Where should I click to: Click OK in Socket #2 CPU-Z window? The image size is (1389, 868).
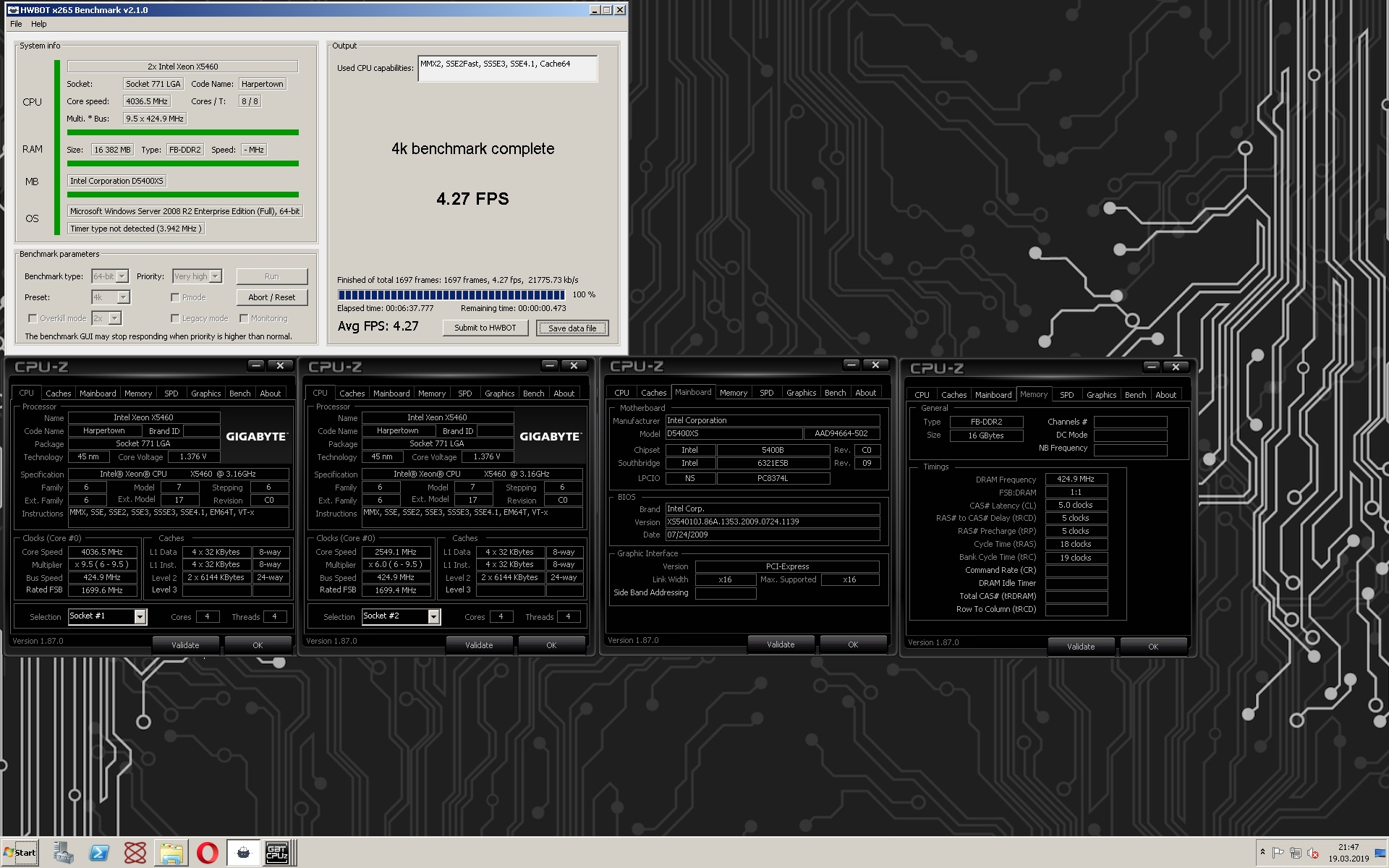[x=551, y=645]
